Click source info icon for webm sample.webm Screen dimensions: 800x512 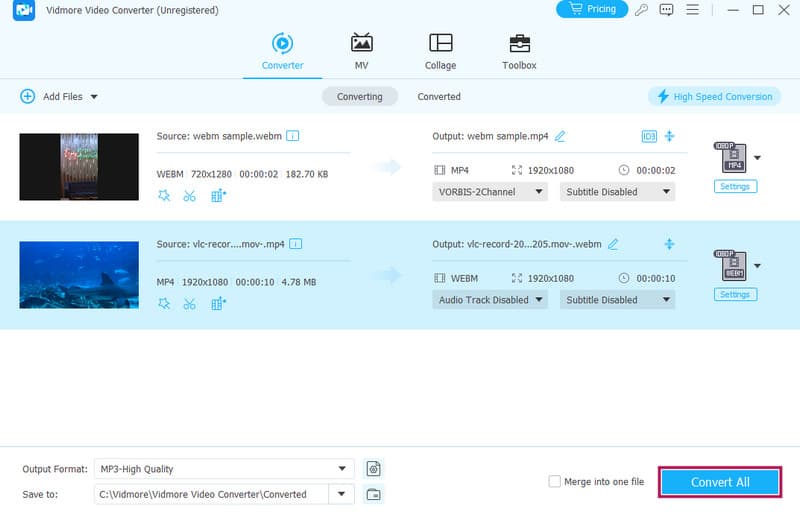tap(294, 135)
